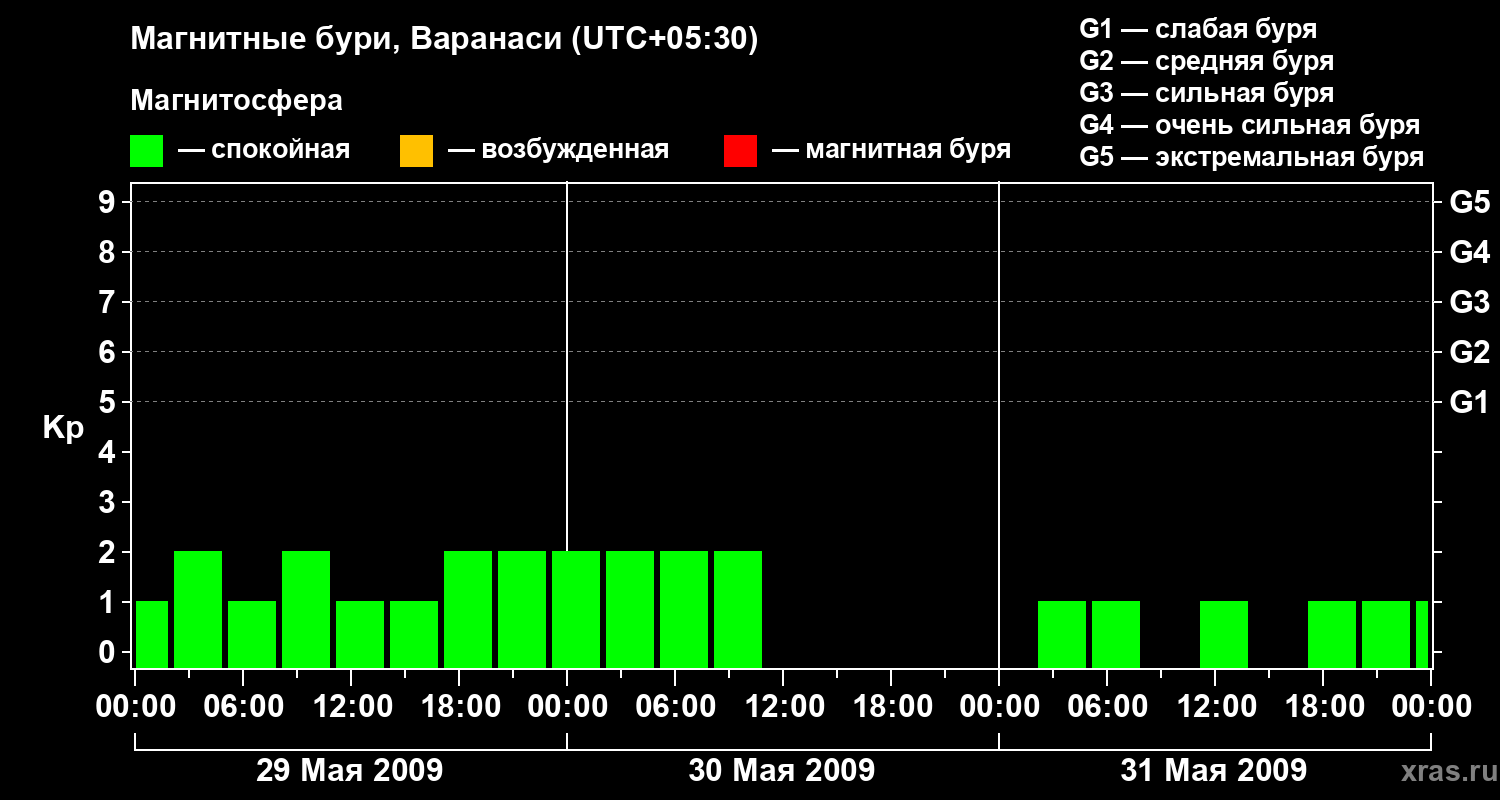Click the '06:00' time label on 29 May
1500x800 pixels.
[x=243, y=707]
